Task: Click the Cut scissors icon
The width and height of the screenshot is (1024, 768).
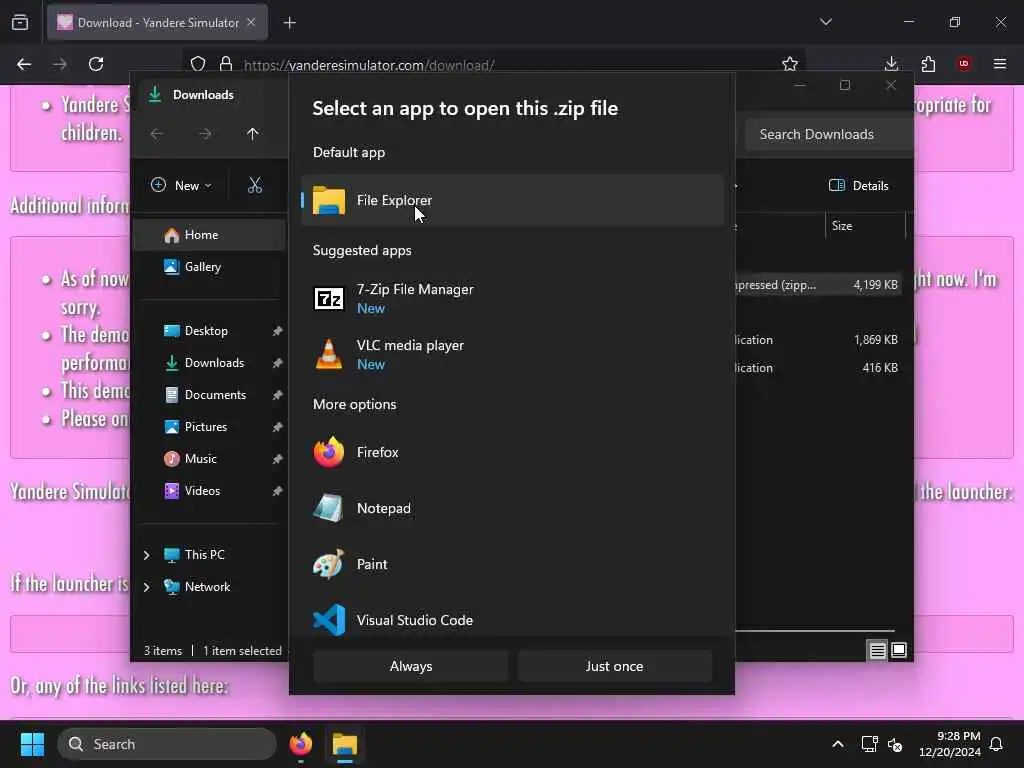Action: coord(255,185)
